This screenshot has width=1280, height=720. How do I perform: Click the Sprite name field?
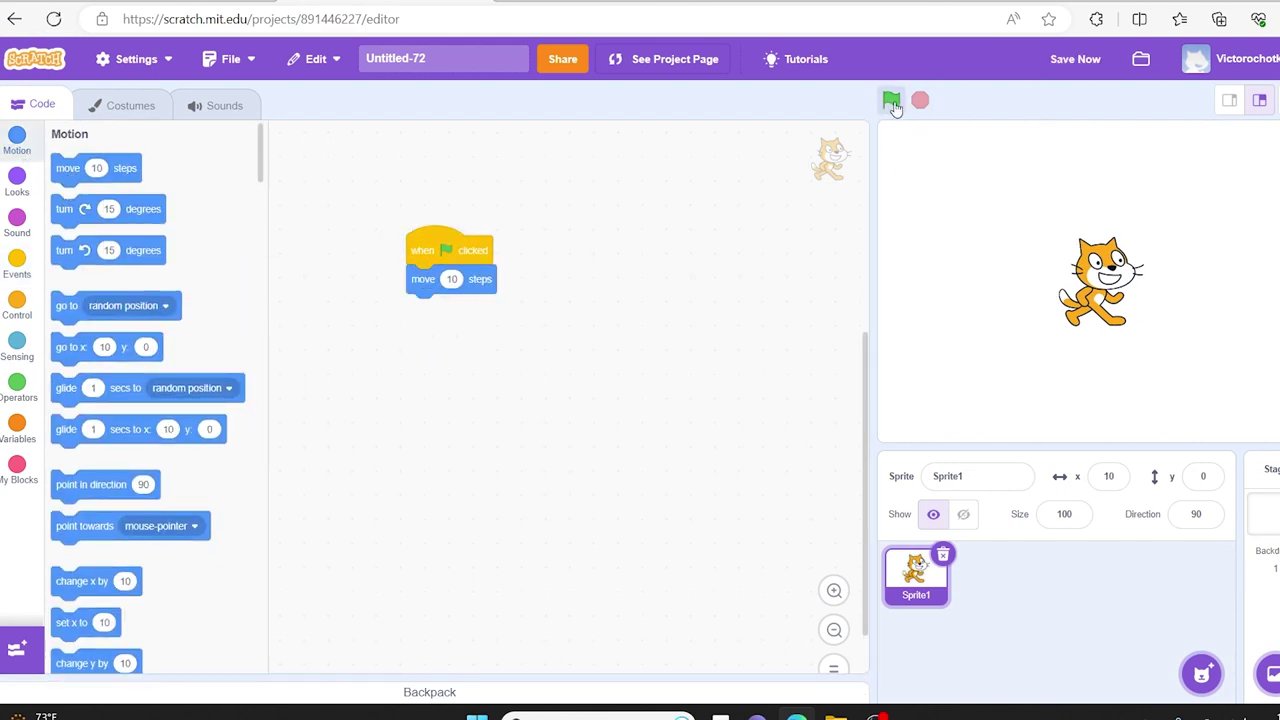tap(977, 476)
